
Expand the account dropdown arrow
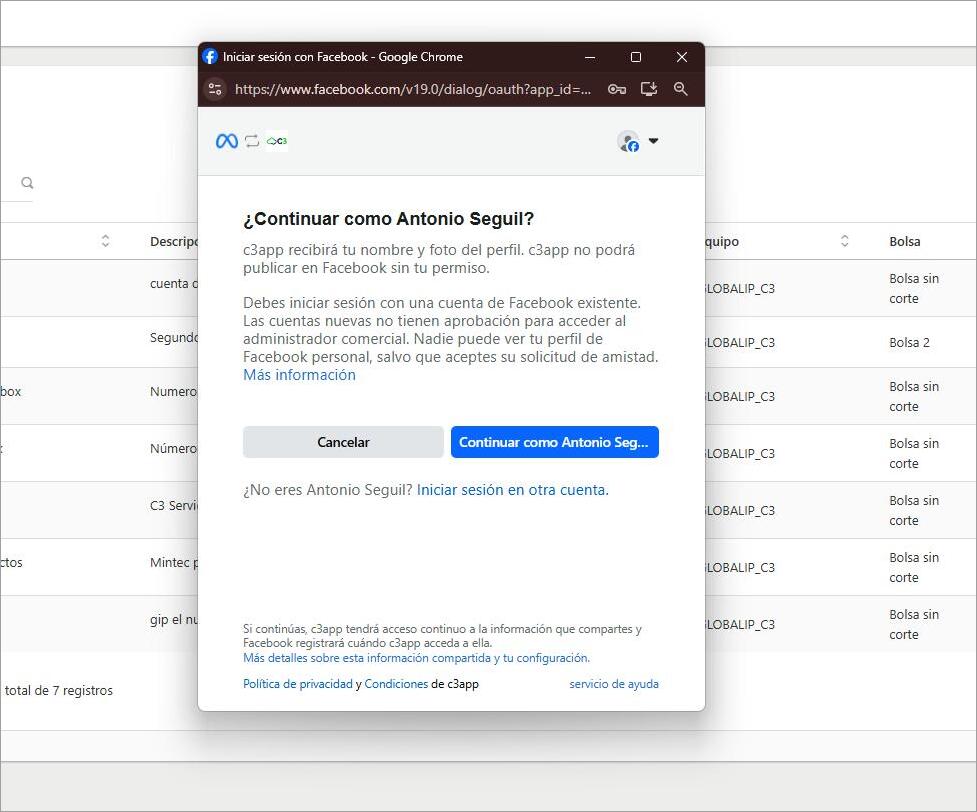point(654,141)
